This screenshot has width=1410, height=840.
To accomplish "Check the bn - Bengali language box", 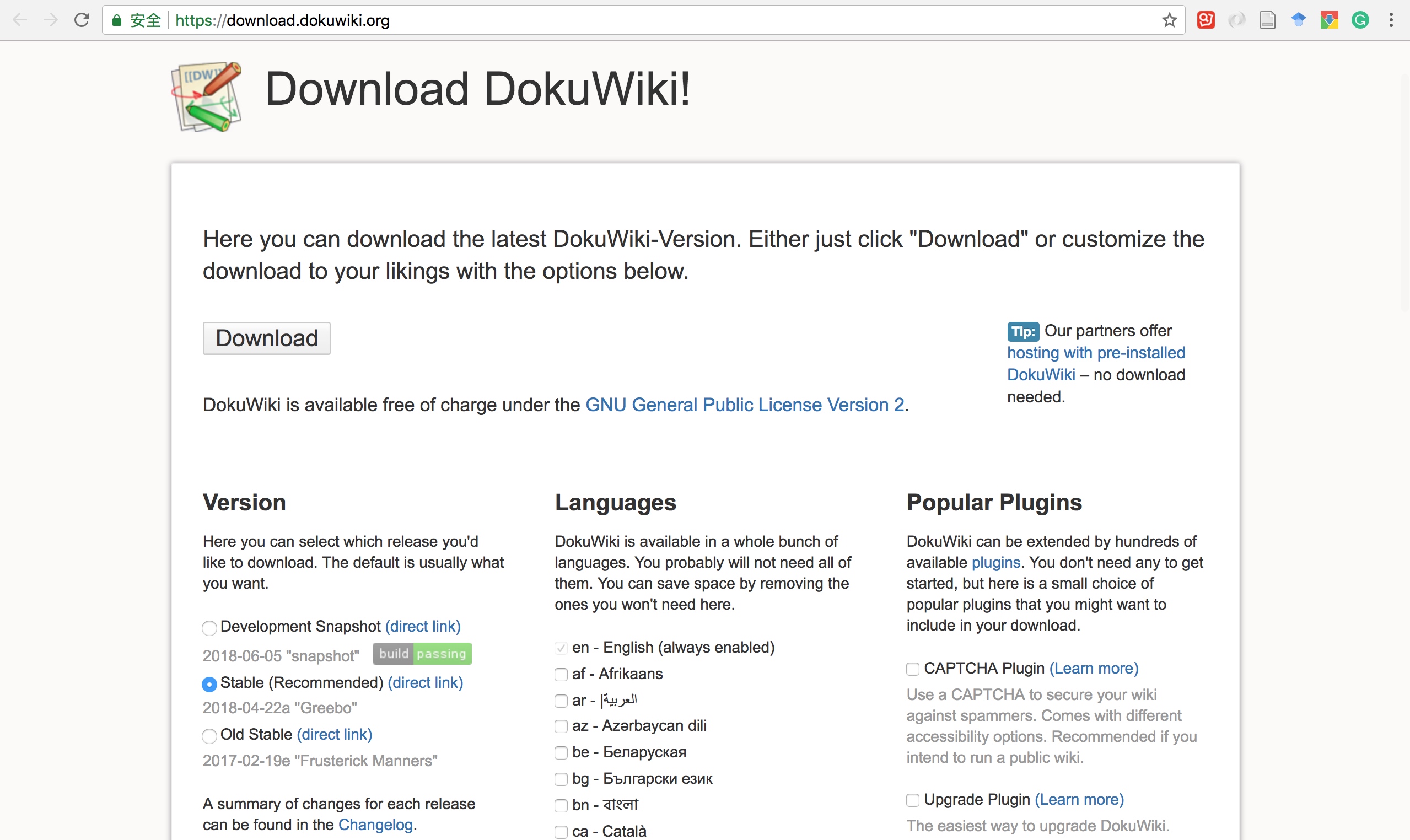I will (x=561, y=805).
